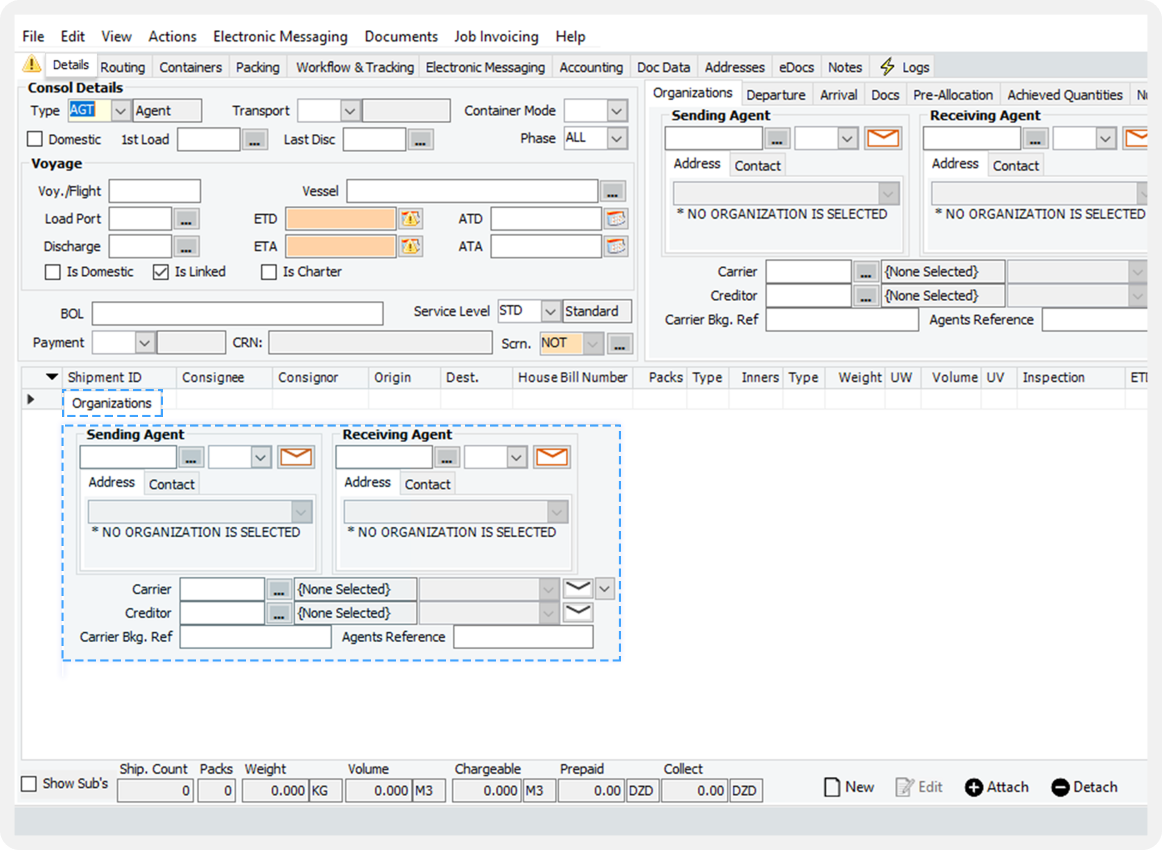Enable the Is Charter checkbox
The height and width of the screenshot is (850, 1162).
pyautogui.click(x=269, y=272)
